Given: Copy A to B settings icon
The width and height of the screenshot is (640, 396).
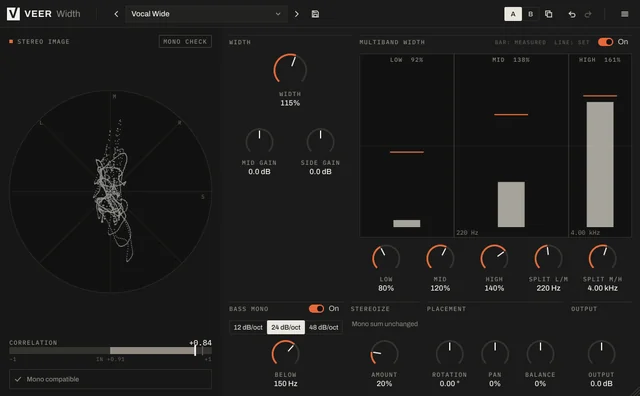Looking at the screenshot, I should [549, 14].
